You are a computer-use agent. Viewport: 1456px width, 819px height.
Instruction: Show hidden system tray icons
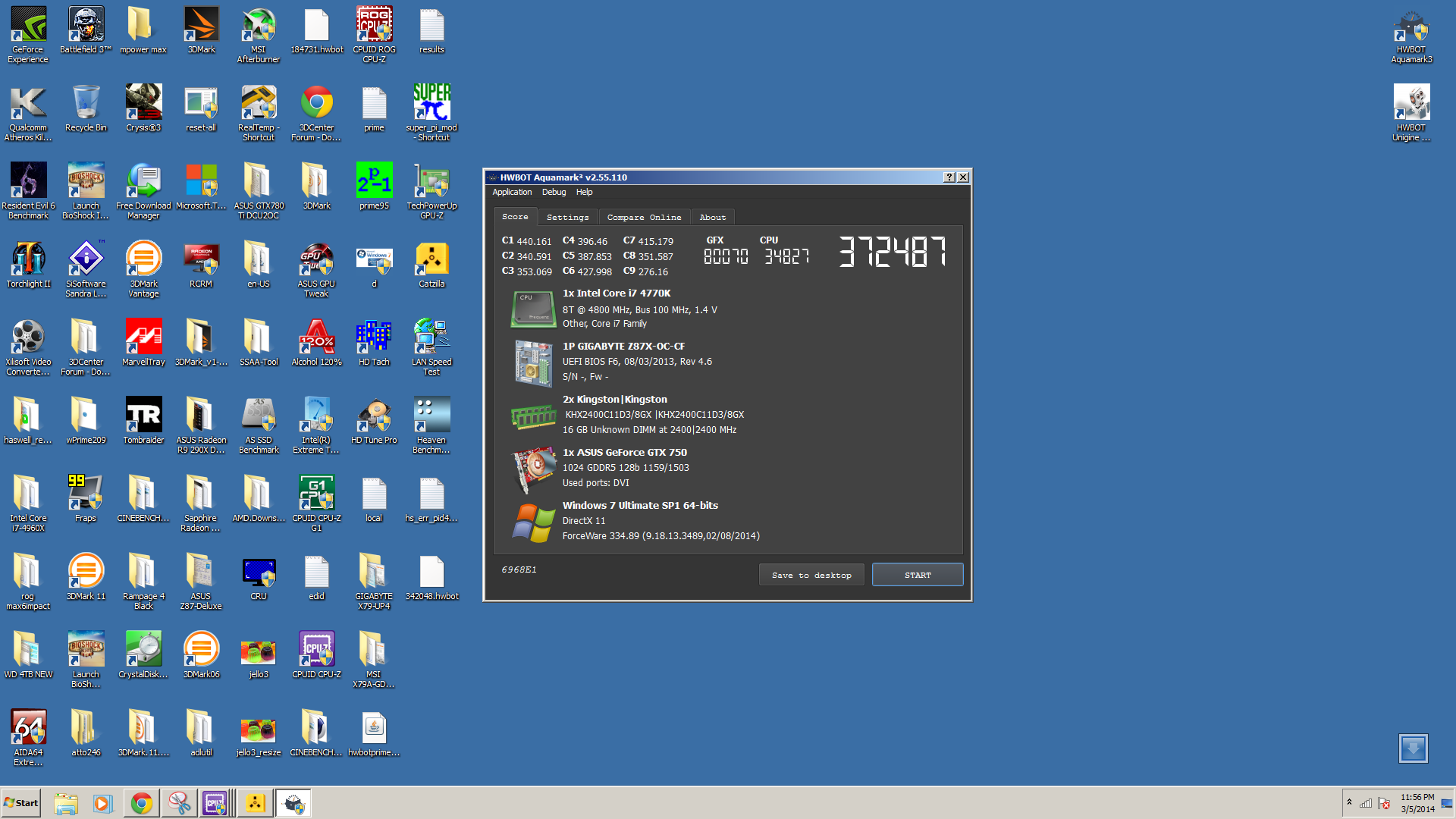click(x=1349, y=802)
